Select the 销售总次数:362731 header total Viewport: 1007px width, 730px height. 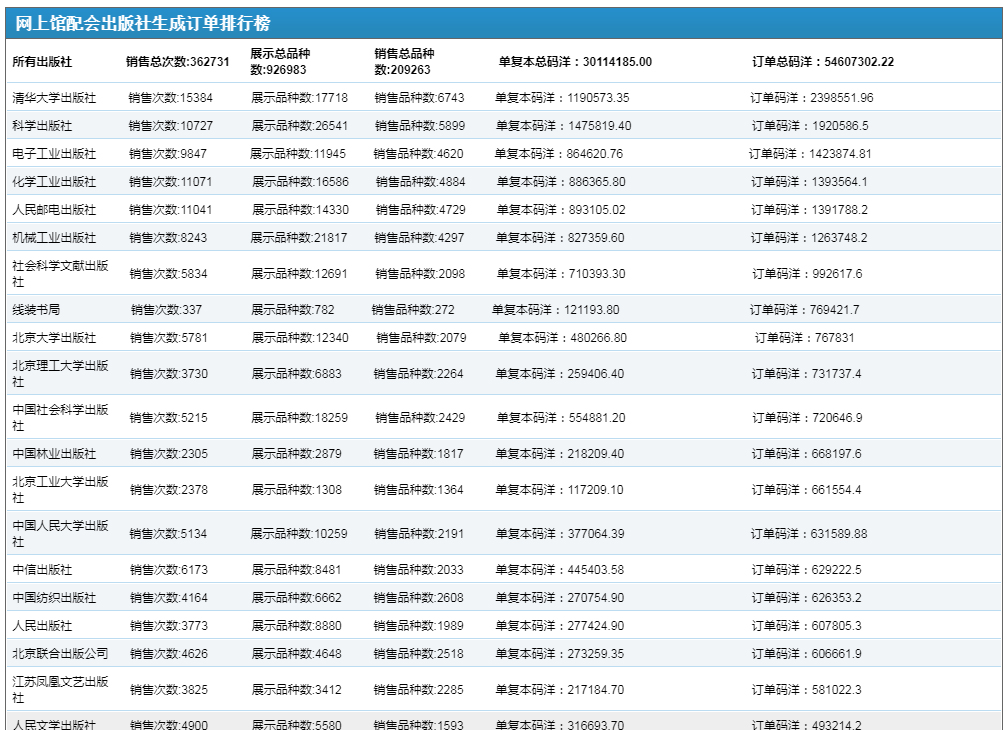(x=178, y=62)
